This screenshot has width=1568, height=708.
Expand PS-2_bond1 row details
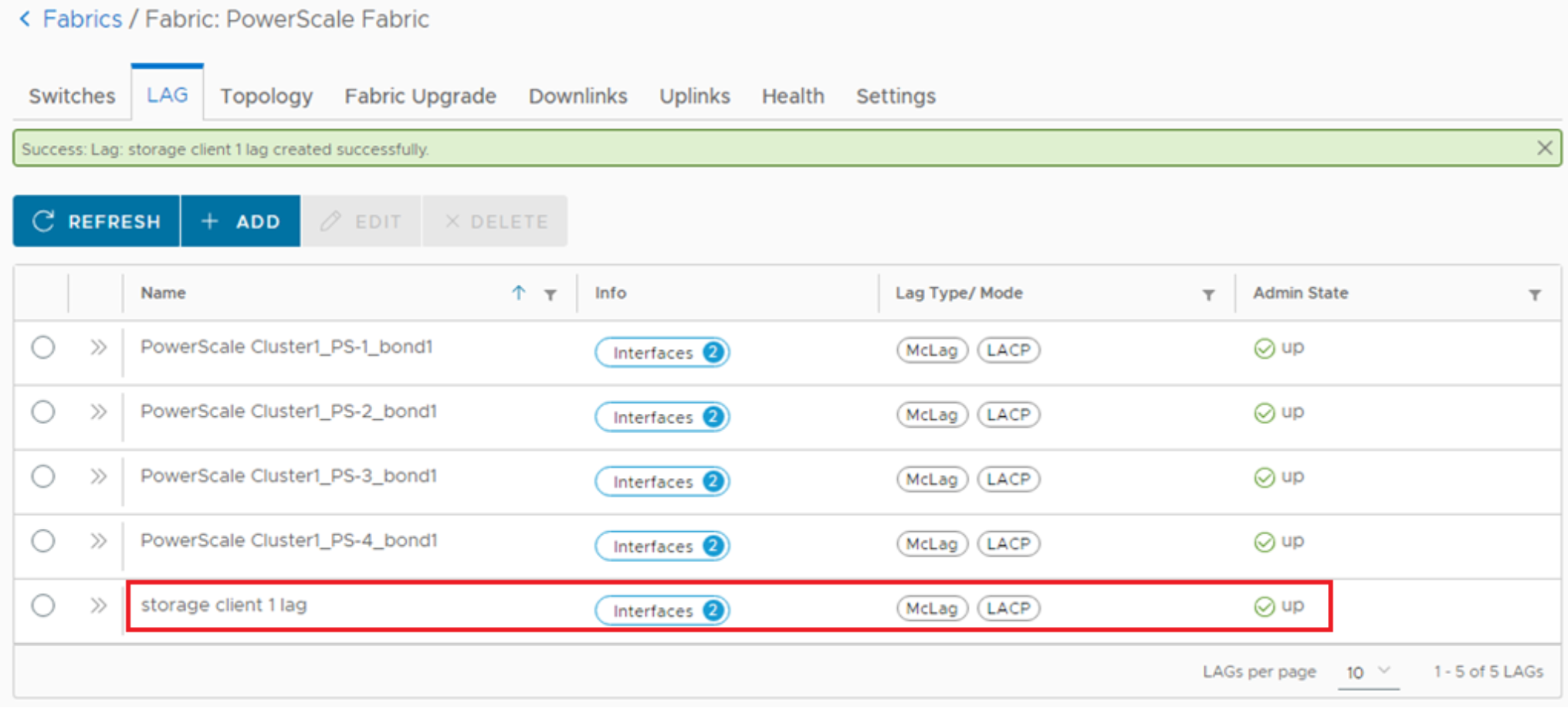98,412
